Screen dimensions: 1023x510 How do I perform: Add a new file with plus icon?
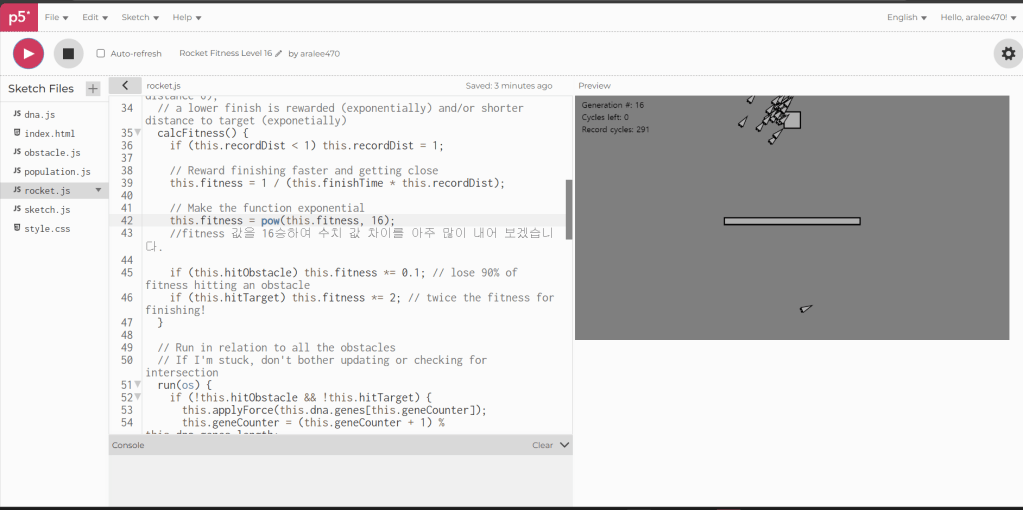click(x=93, y=89)
